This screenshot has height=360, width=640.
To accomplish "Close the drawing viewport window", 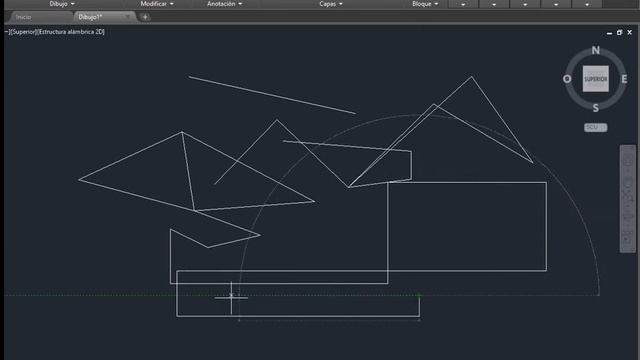I will (629, 32).
